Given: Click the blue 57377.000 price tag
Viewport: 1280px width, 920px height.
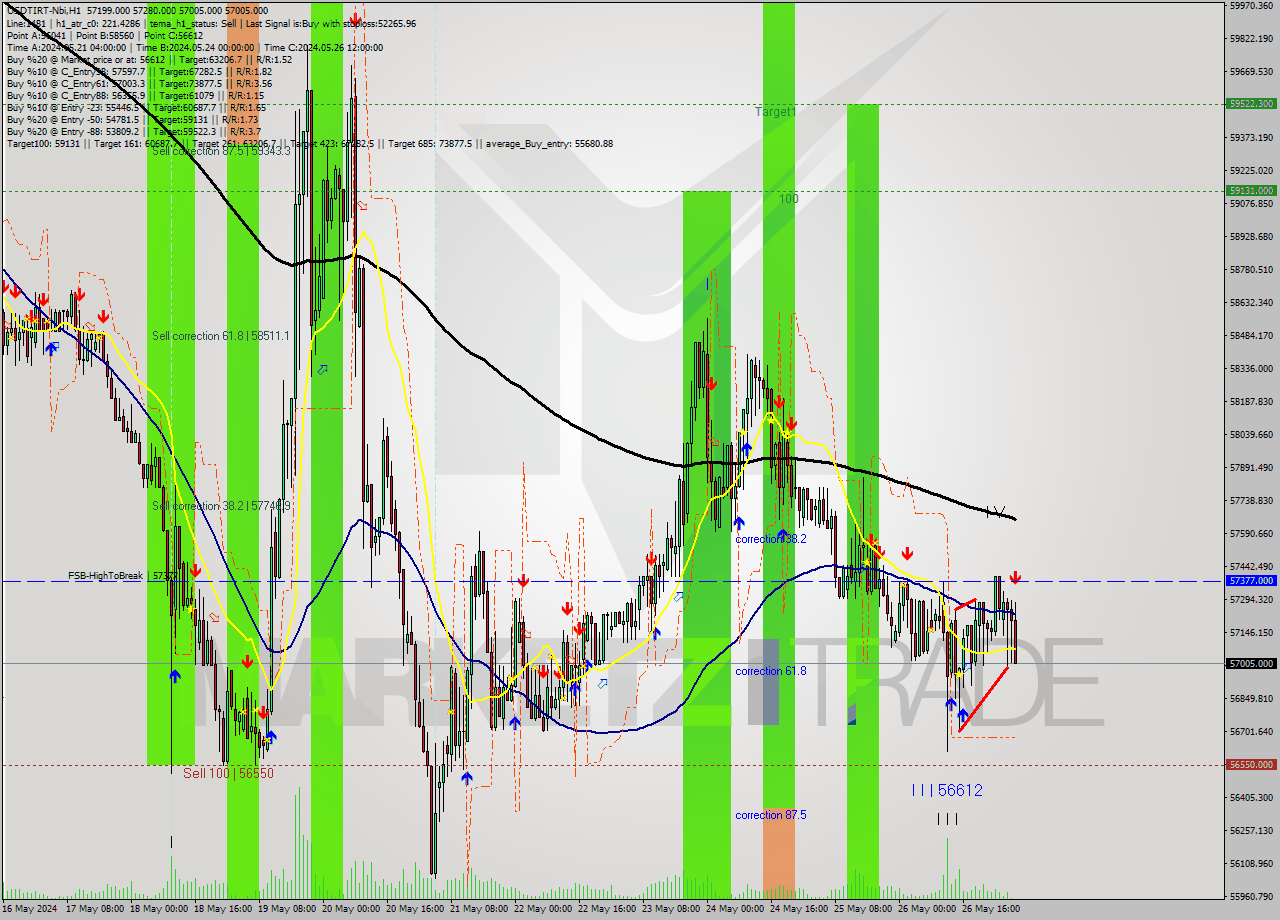Looking at the screenshot, I should pos(1251,580).
